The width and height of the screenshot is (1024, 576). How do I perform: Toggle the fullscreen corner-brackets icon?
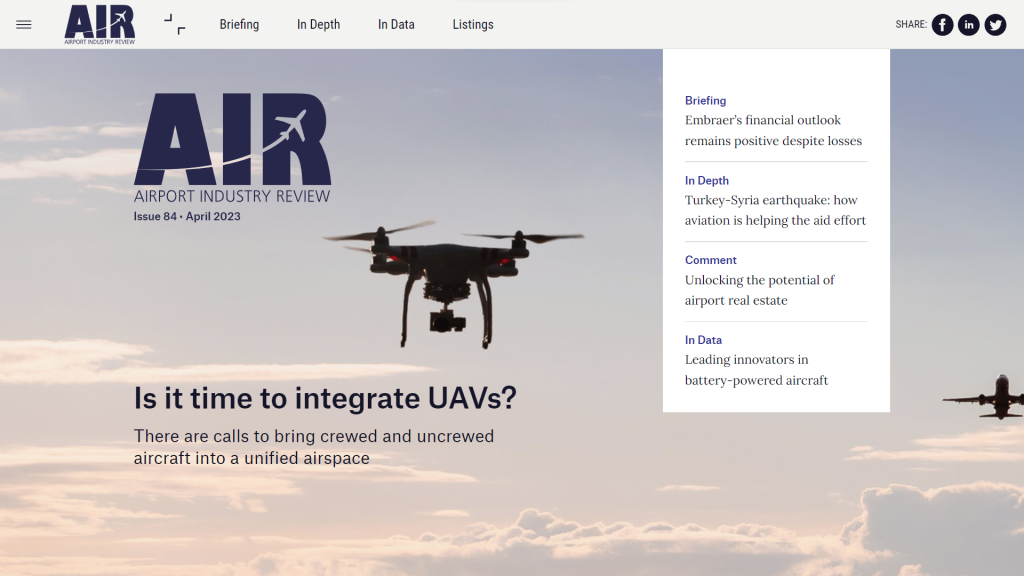tap(175, 24)
